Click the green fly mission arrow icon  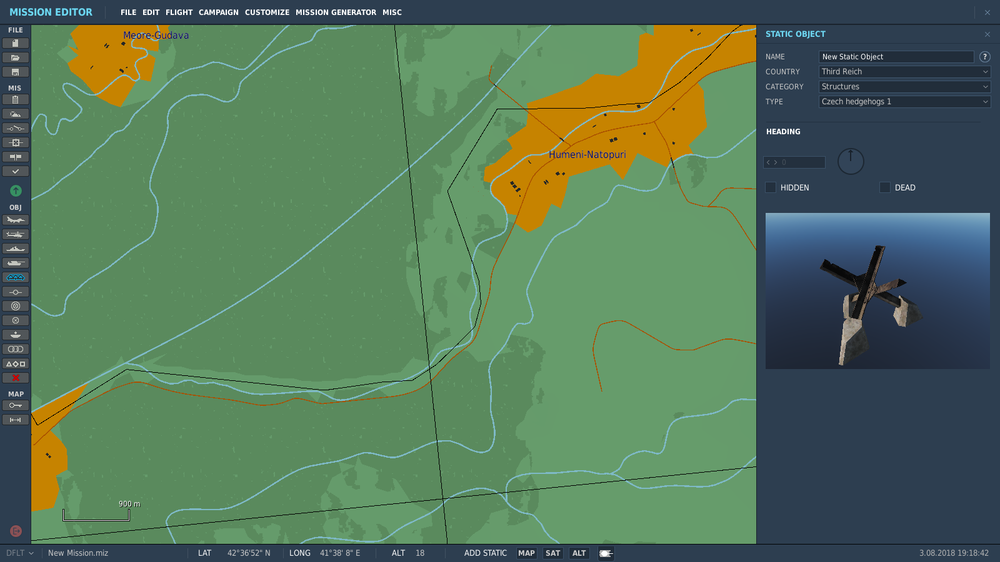16,191
